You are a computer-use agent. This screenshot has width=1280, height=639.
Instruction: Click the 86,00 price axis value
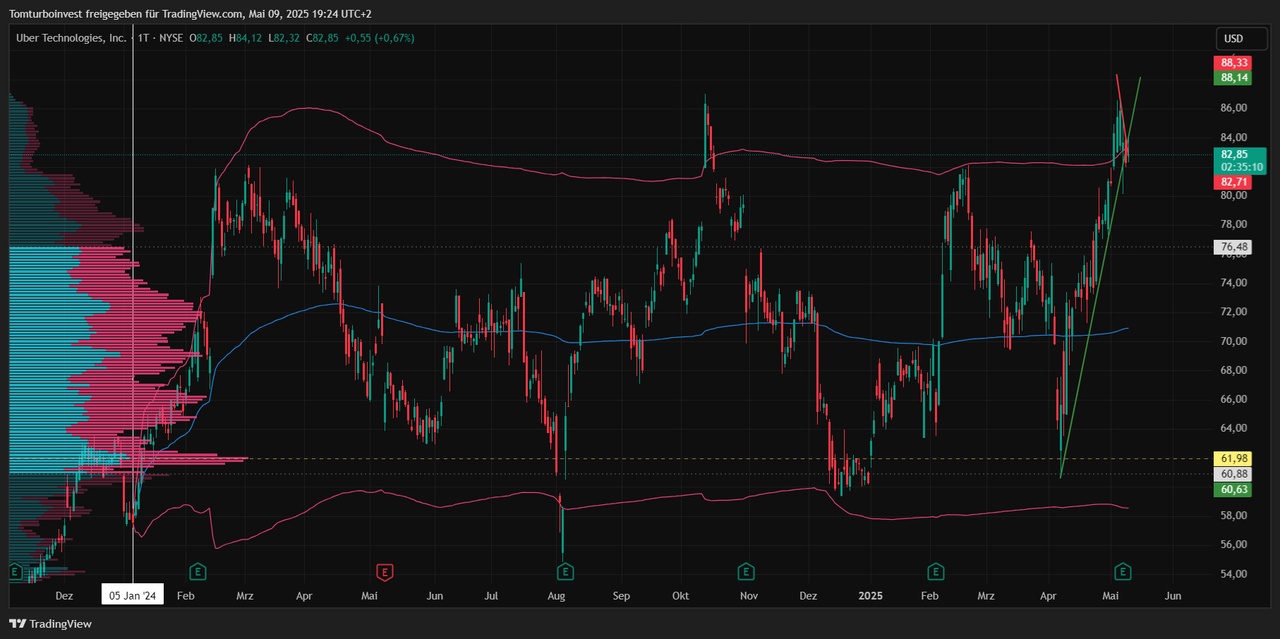click(x=1233, y=108)
